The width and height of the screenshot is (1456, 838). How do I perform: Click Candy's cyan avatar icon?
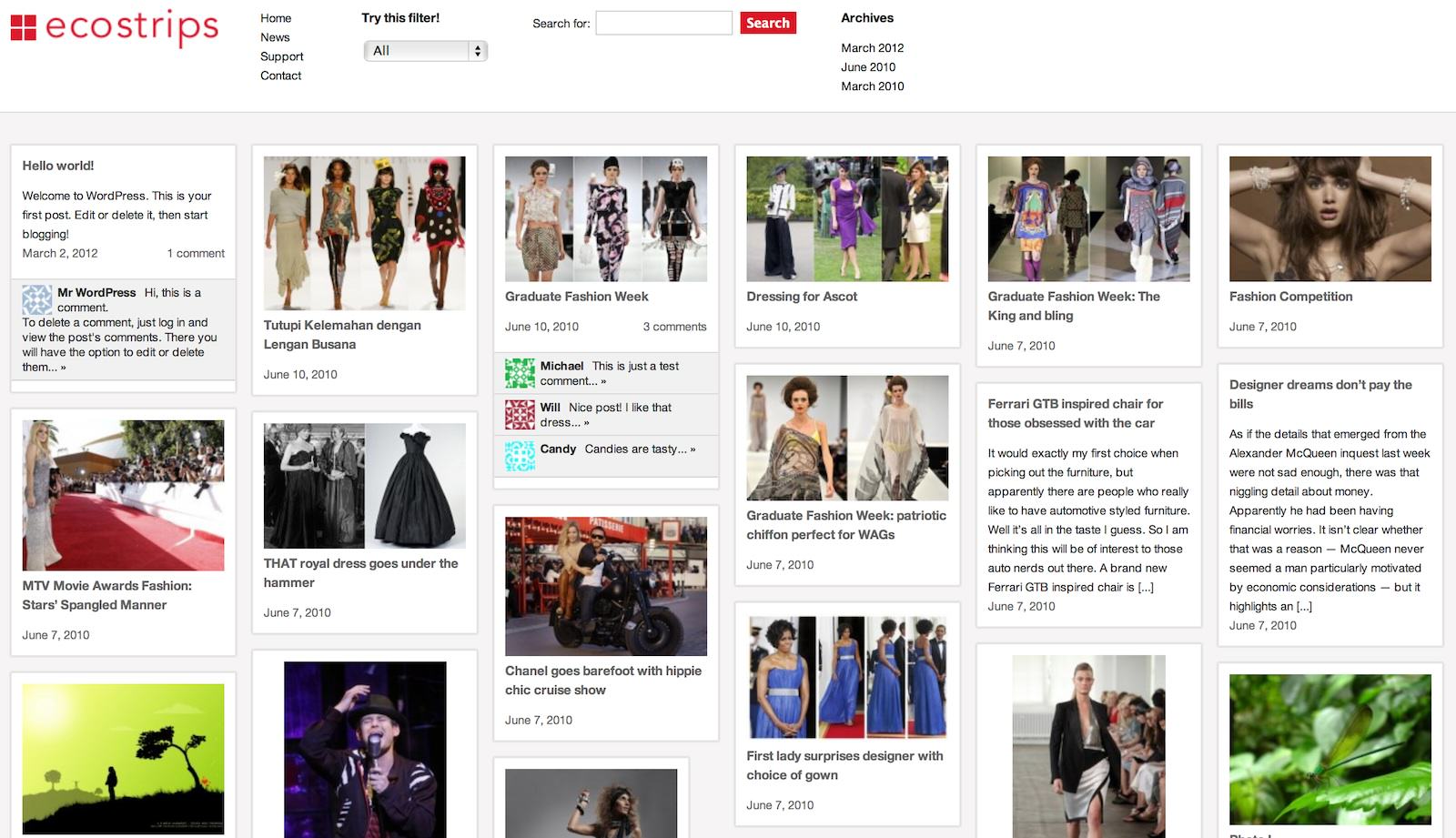pos(520,456)
